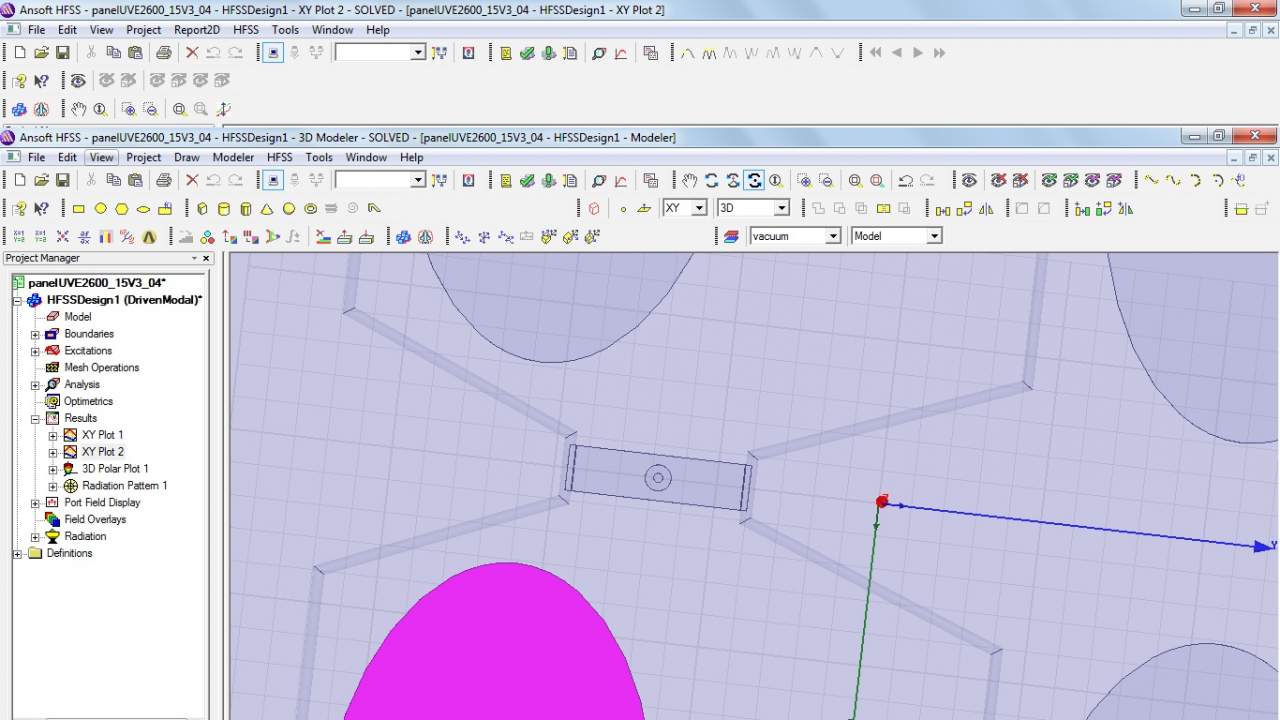This screenshot has width=1280, height=720.
Task: Activate the Pan hand tool
Action: 690,181
